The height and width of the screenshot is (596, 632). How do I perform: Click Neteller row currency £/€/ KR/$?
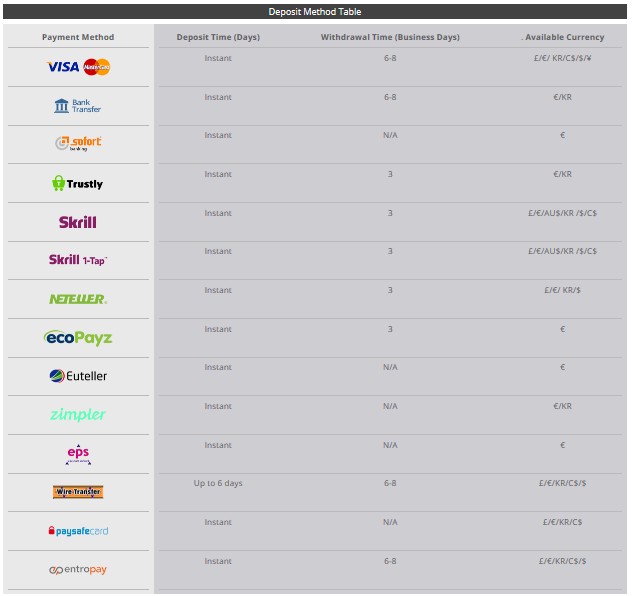(x=563, y=290)
